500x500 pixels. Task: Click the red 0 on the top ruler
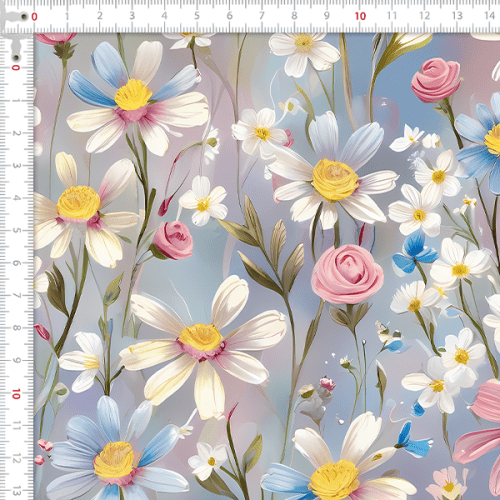(34, 17)
